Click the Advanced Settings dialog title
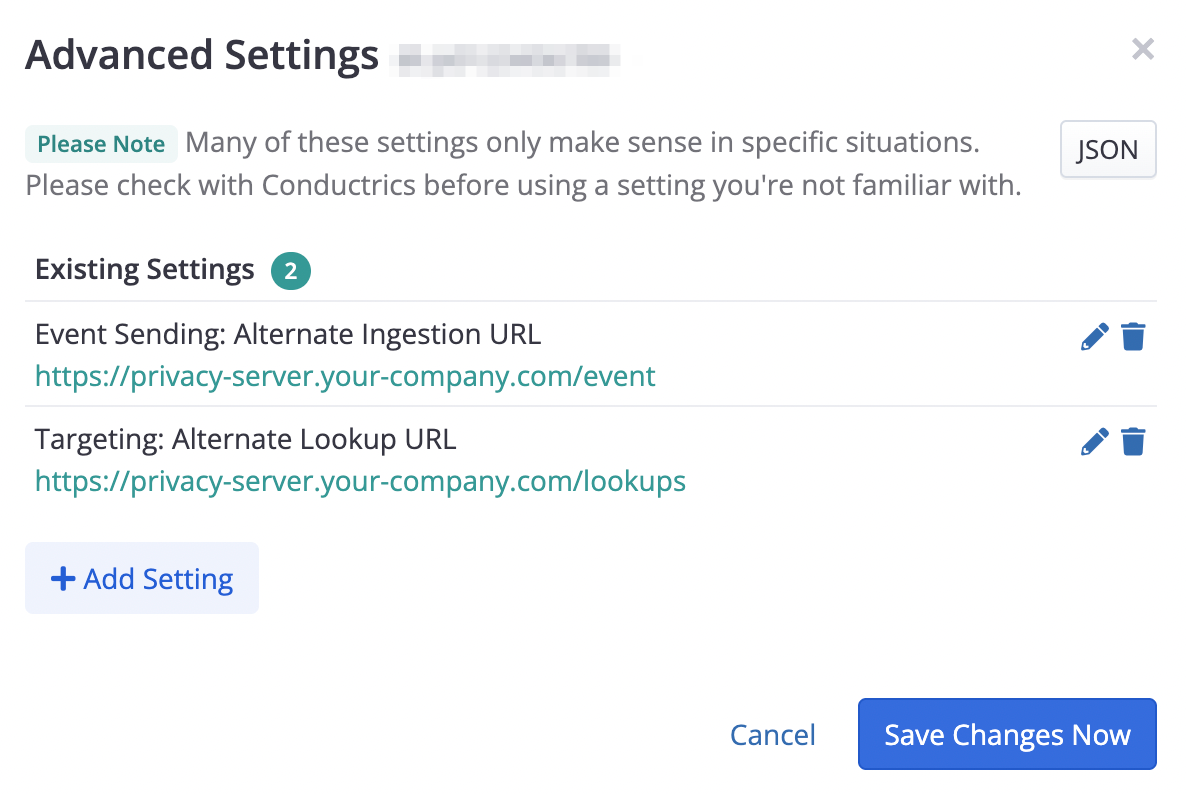Screen dimensions: 1186x794 [x=202, y=54]
